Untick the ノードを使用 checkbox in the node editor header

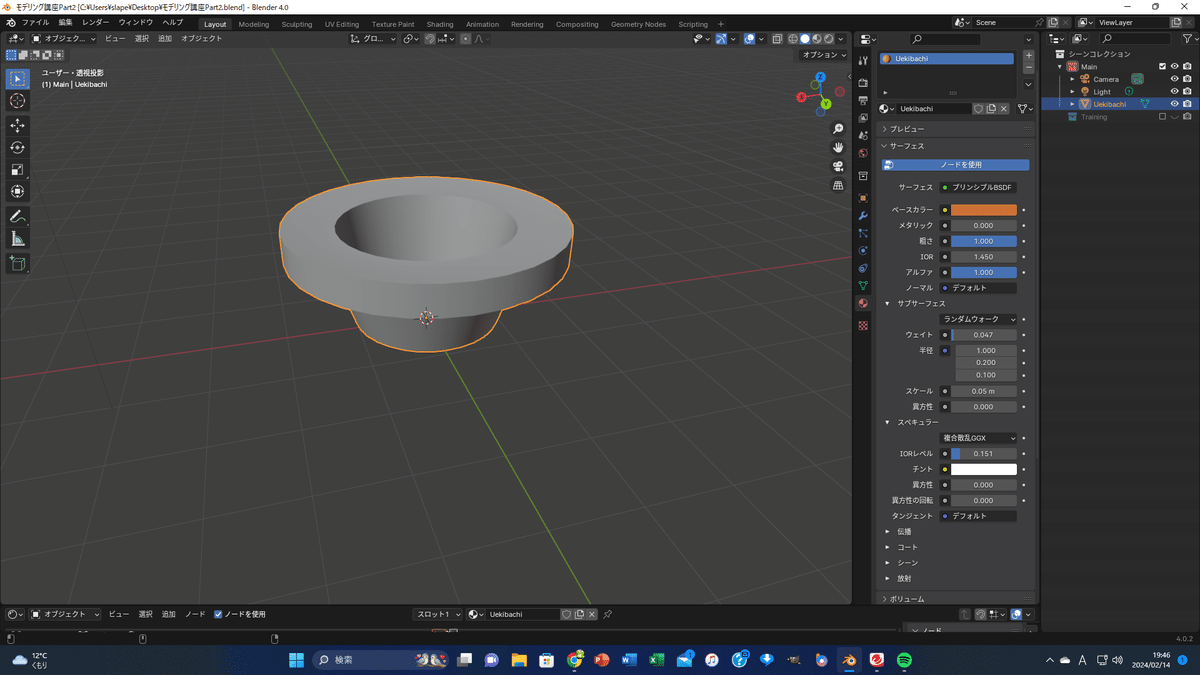coord(218,614)
